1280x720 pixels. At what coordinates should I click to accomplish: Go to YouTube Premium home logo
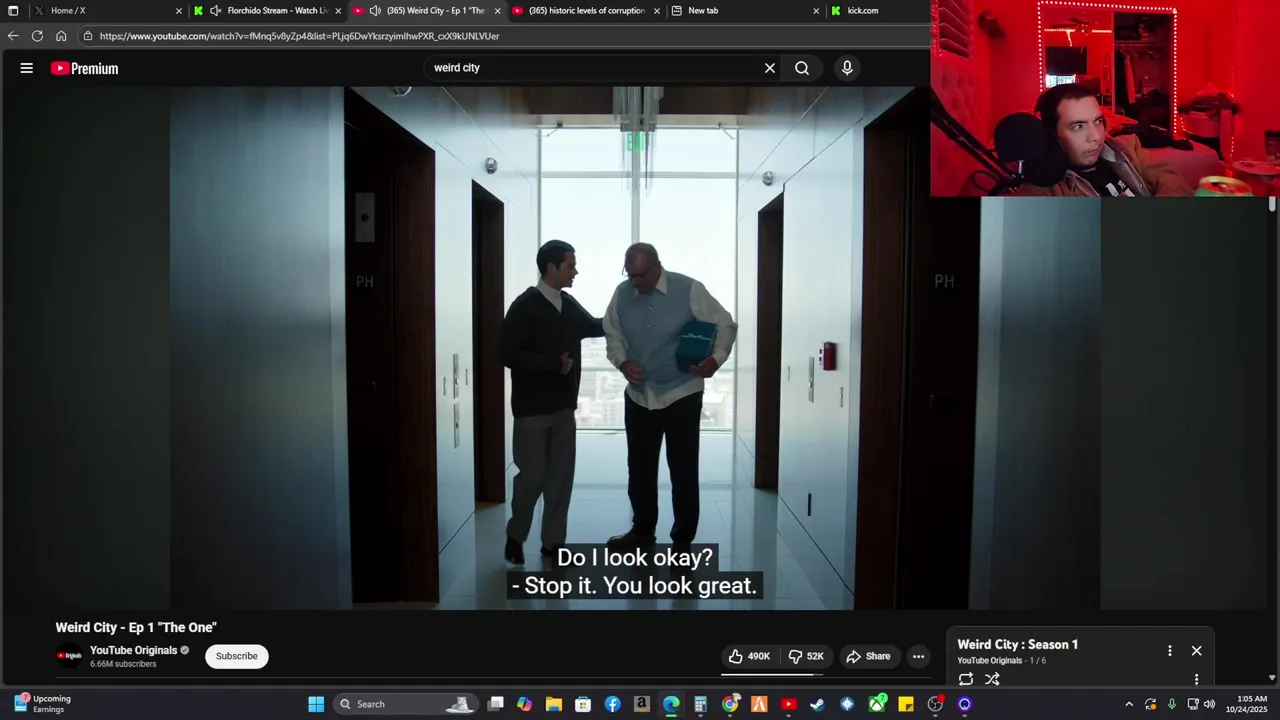[x=85, y=68]
